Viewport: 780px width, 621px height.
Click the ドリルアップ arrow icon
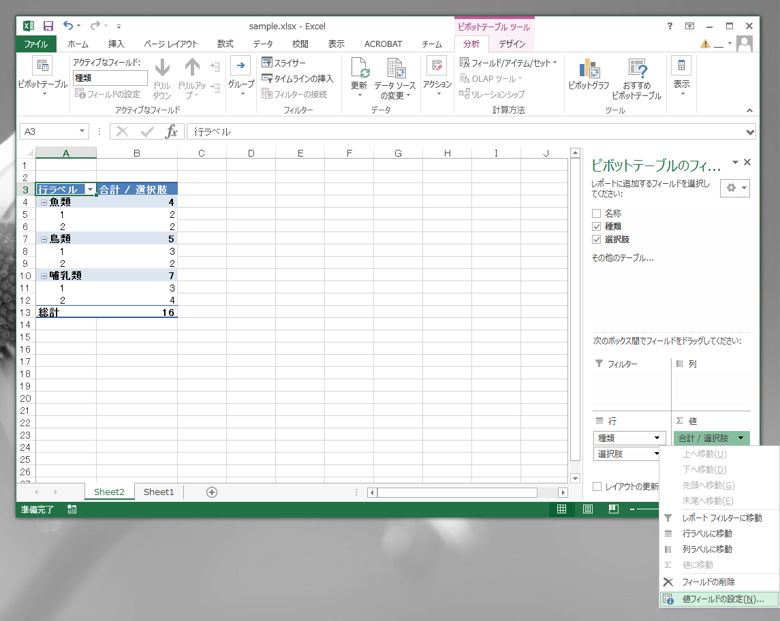click(x=192, y=68)
